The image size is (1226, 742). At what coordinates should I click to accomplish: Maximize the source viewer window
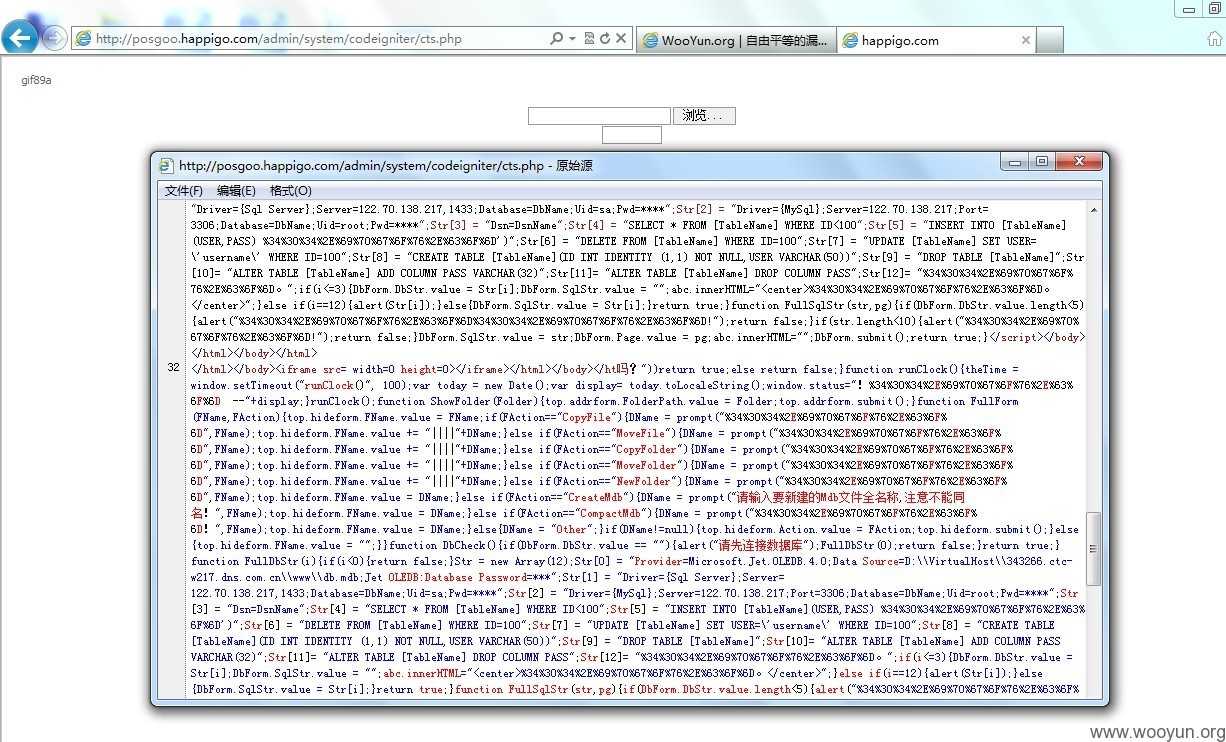click(x=1041, y=162)
